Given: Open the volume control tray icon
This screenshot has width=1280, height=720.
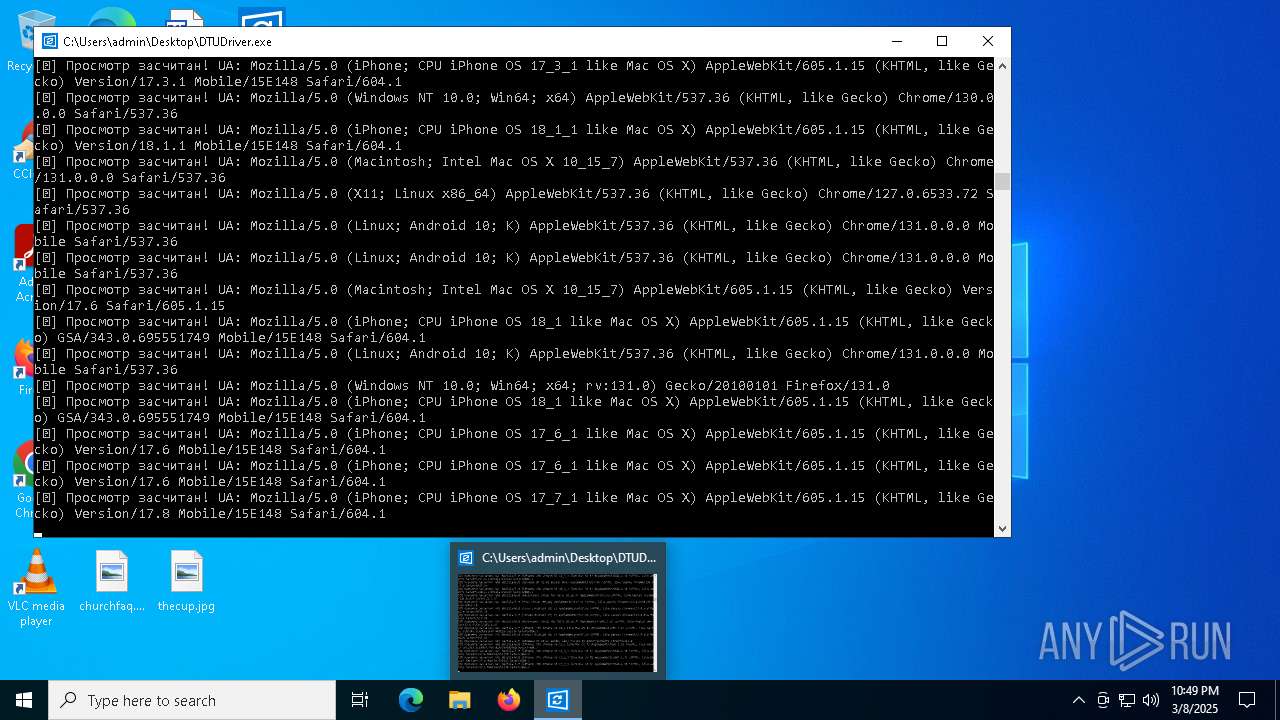Looking at the screenshot, I should click(x=1151, y=700).
